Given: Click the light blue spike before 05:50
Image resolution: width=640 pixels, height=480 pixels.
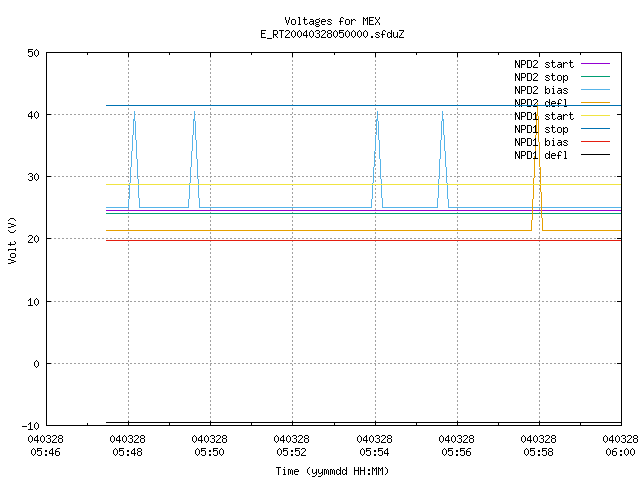Looking at the screenshot, I should (x=194, y=159).
